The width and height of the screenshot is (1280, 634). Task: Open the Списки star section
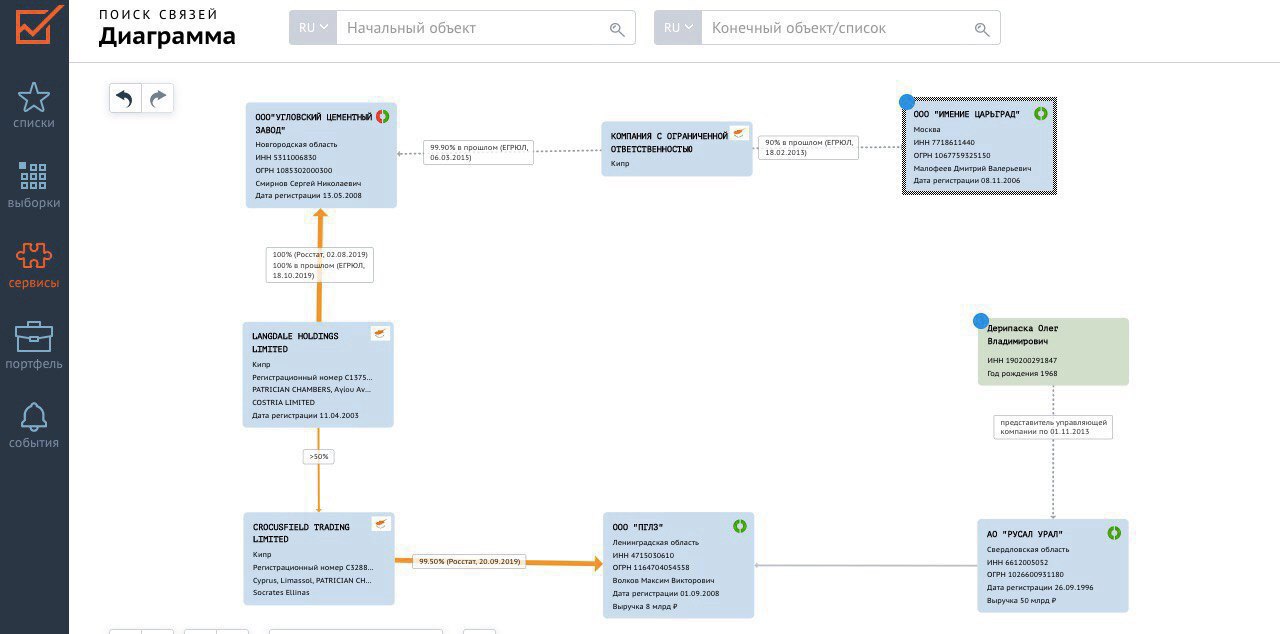click(x=34, y=106)
